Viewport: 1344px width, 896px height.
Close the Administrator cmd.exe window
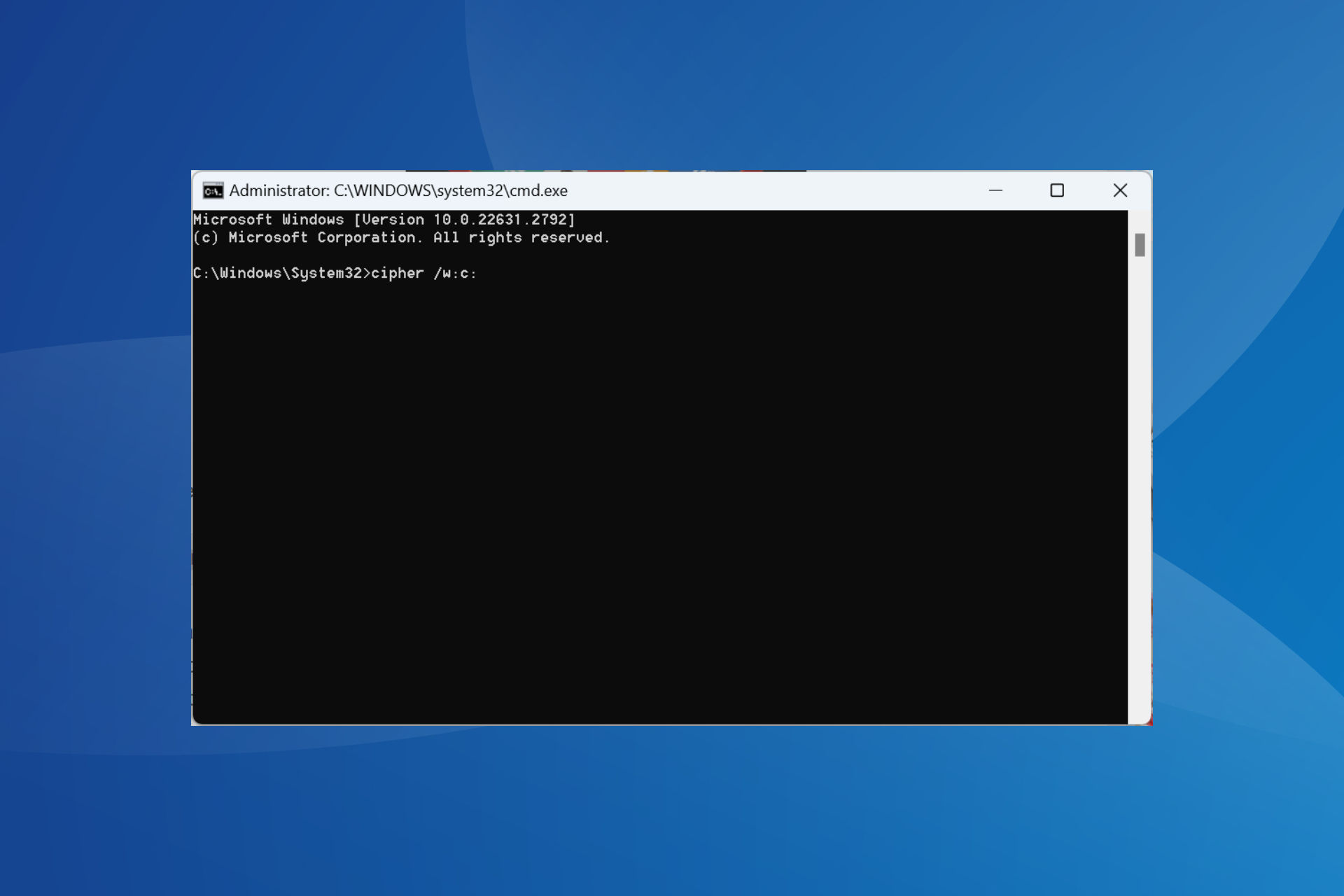[x=1120, y=190]
